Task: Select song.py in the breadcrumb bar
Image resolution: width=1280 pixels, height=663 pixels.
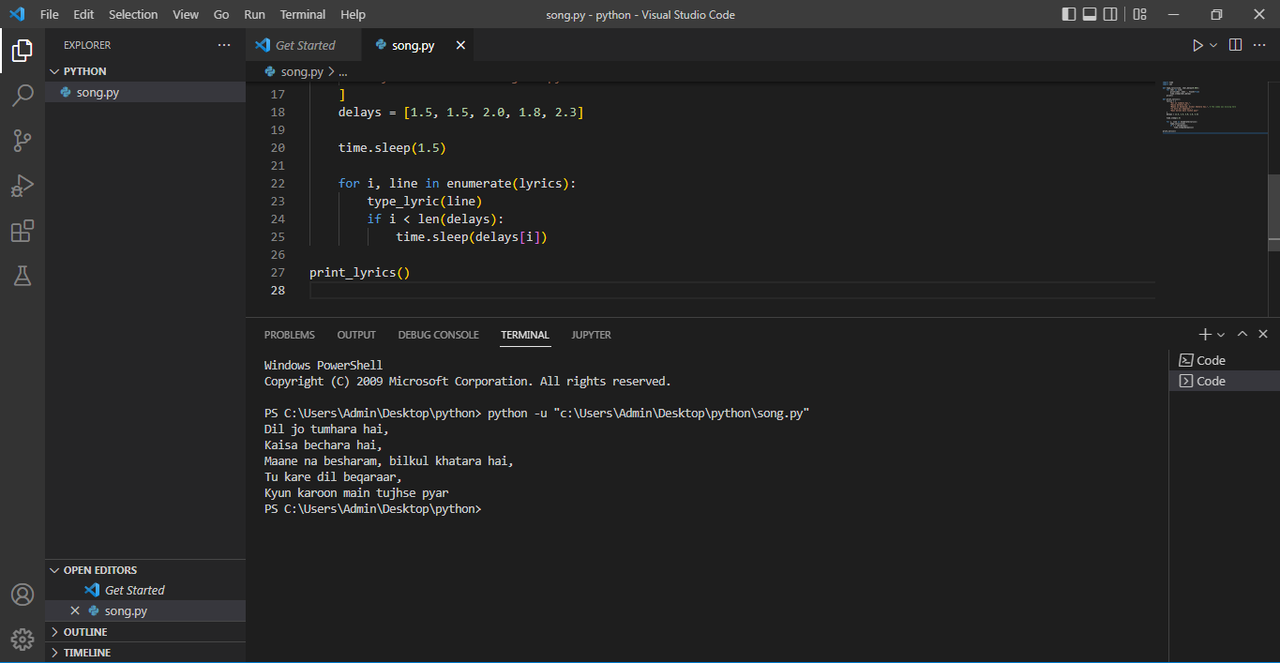Action: pos(303,71)
